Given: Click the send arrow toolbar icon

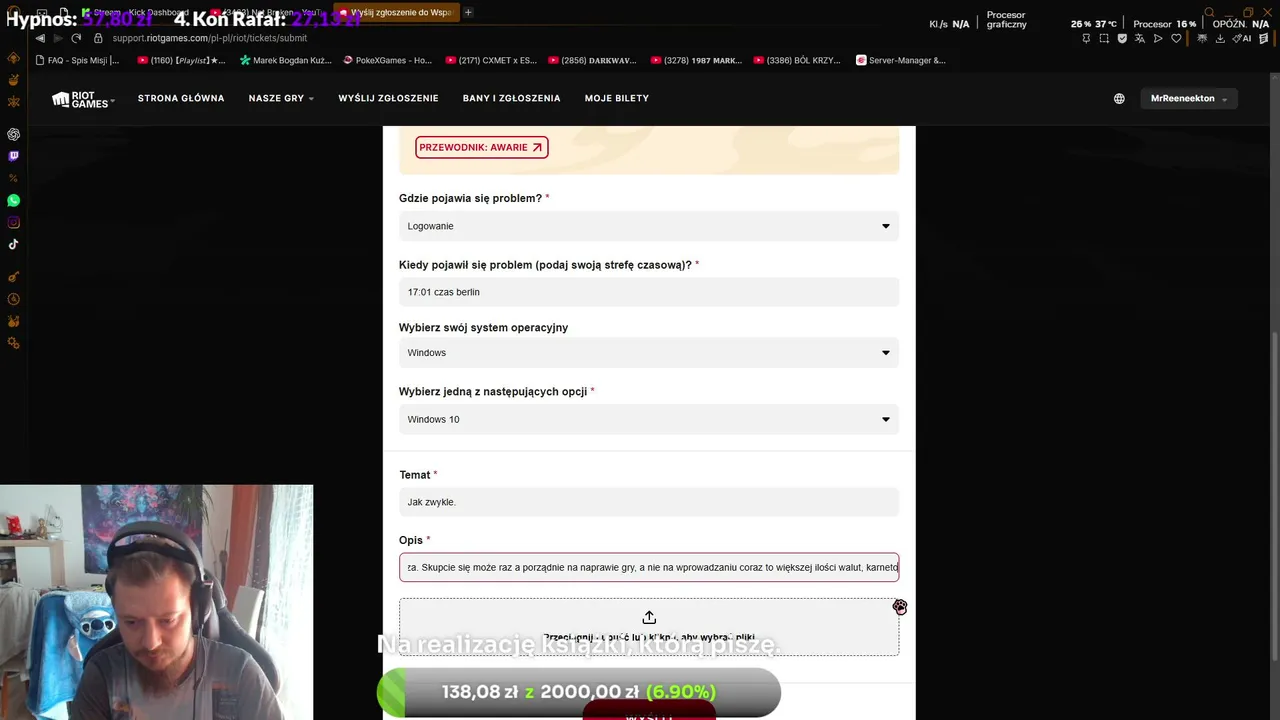Looking at the screenshot, I should (x=1158, y=38).
